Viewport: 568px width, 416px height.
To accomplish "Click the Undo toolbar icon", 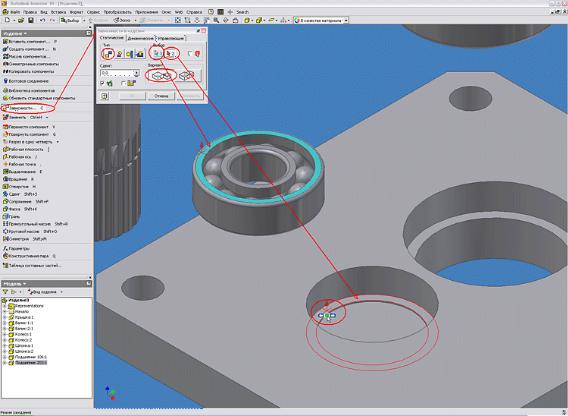I will coord(42,20).
